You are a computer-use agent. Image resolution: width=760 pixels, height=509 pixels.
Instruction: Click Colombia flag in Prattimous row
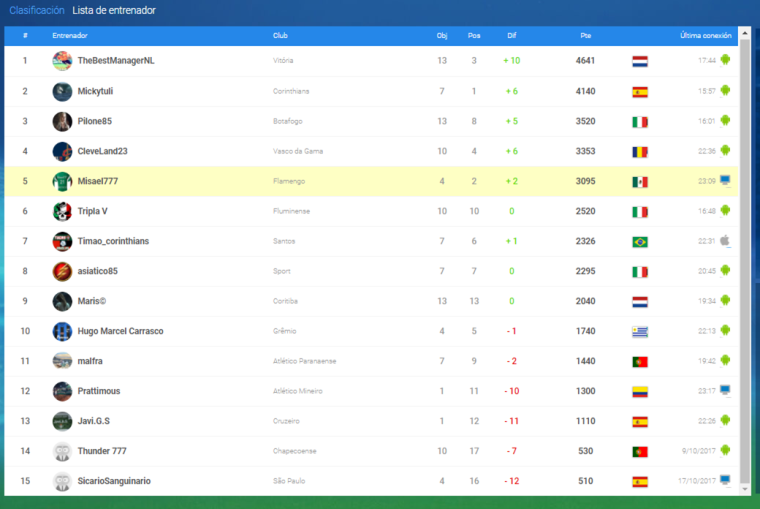coord(640,392)
